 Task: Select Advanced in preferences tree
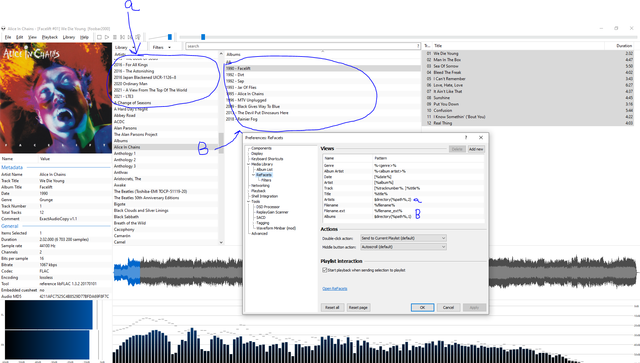point(259,233)
